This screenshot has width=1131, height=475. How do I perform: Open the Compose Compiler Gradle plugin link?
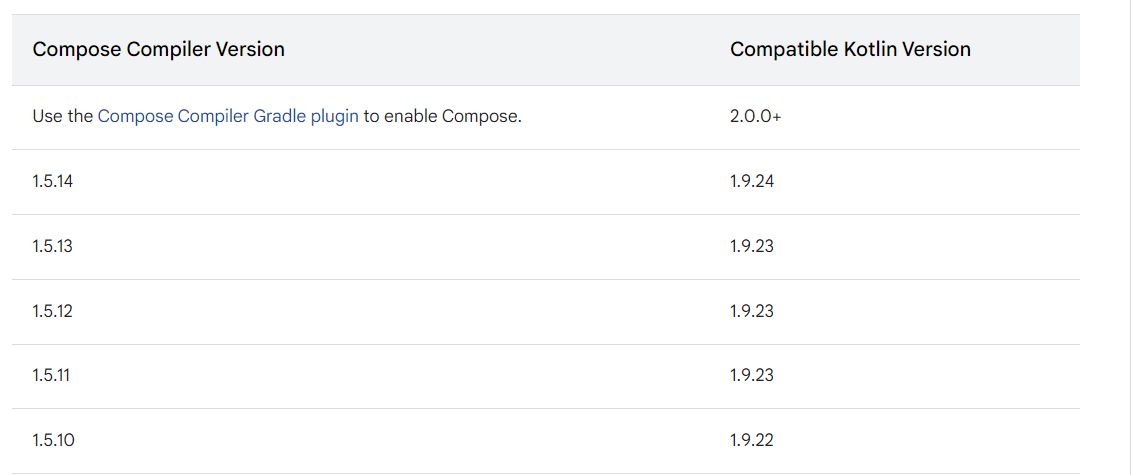tap(227, 116)
